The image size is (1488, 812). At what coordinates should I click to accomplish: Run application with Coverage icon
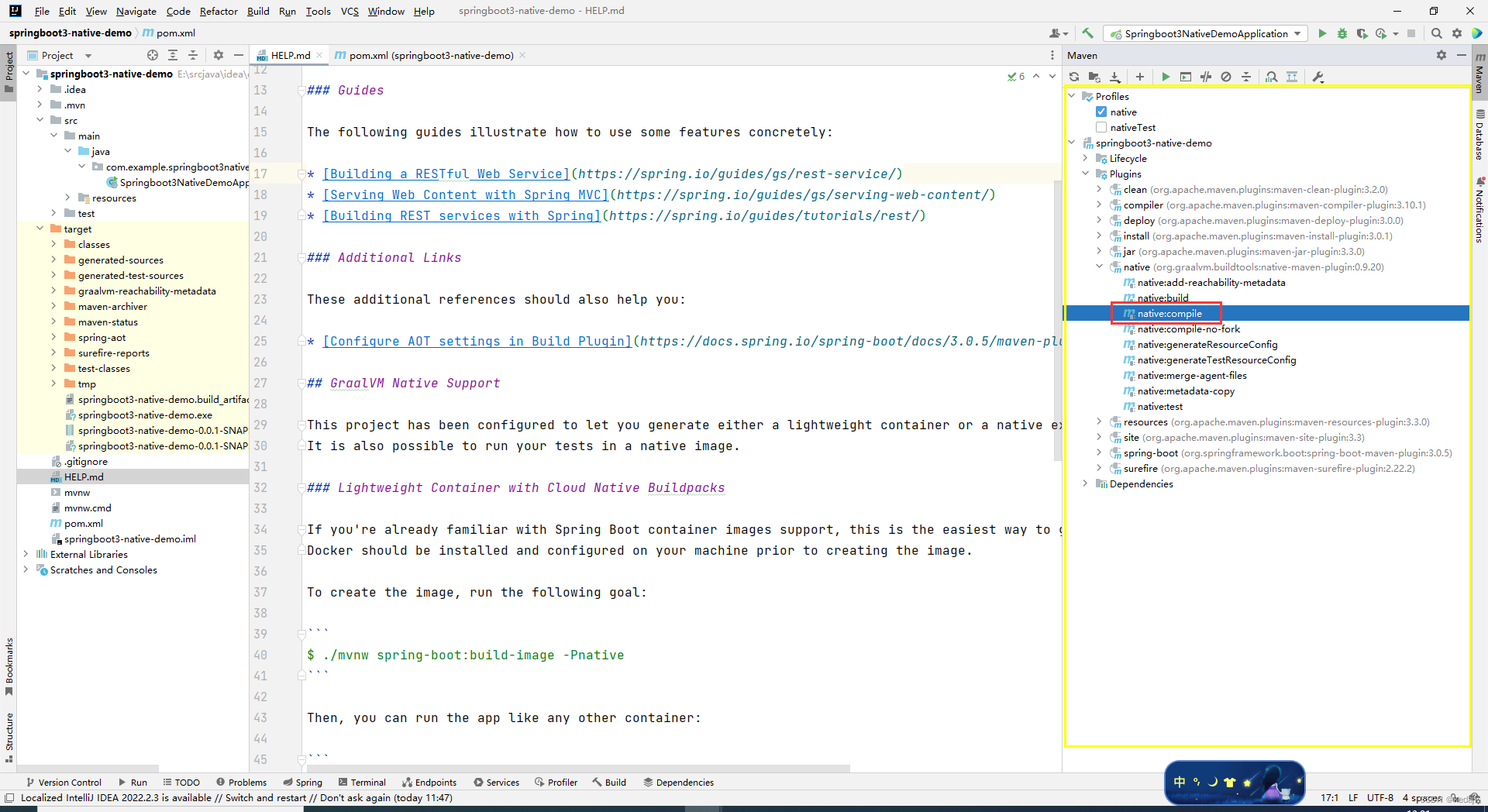(x=1362, y=33)
